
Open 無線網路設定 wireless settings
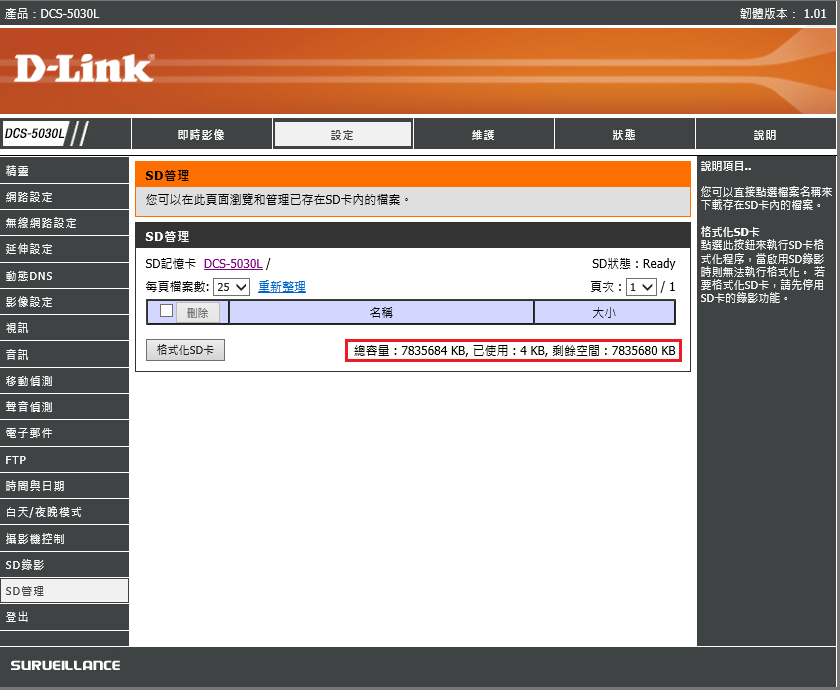(64, 223)
